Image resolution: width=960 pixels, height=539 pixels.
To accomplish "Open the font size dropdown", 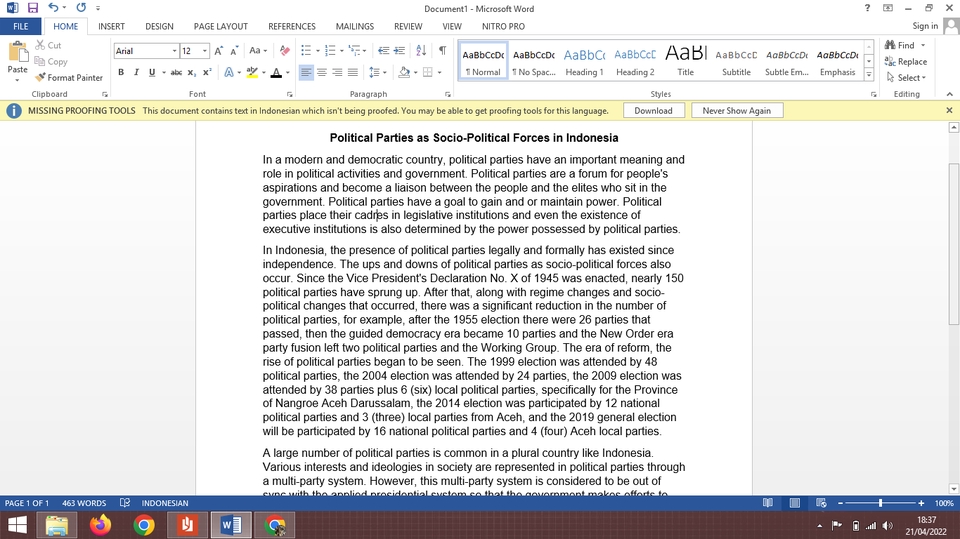I will point(205,51).
